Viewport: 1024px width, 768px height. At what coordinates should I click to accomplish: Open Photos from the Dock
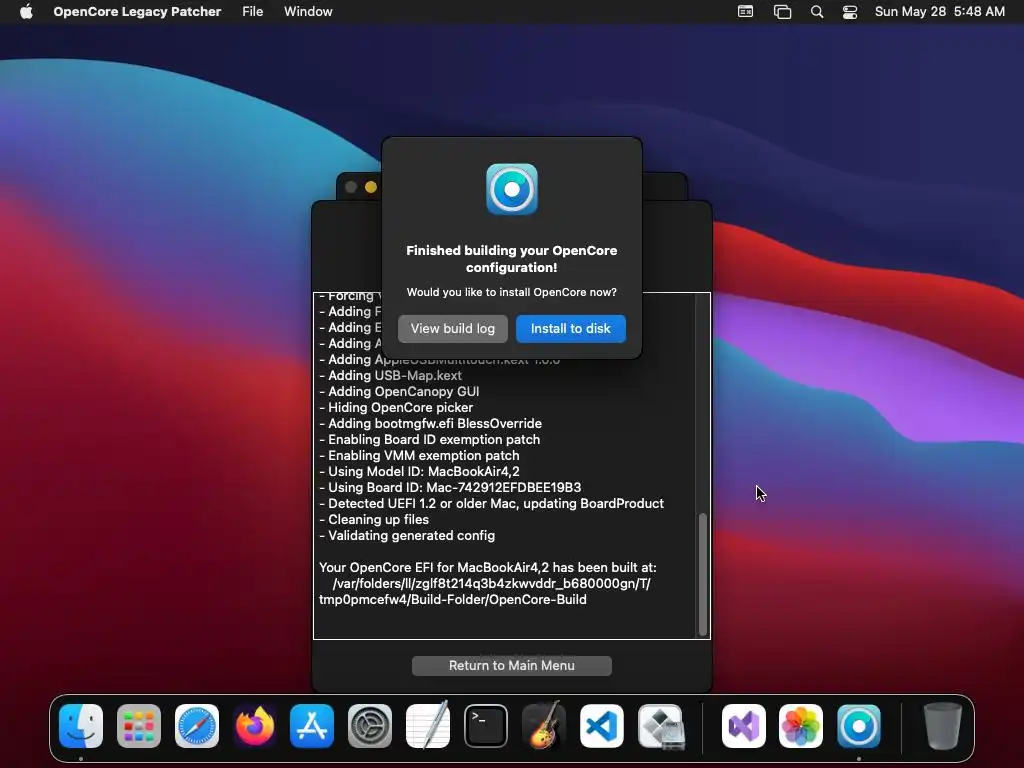pyautogui.click(x=801, y=726)
